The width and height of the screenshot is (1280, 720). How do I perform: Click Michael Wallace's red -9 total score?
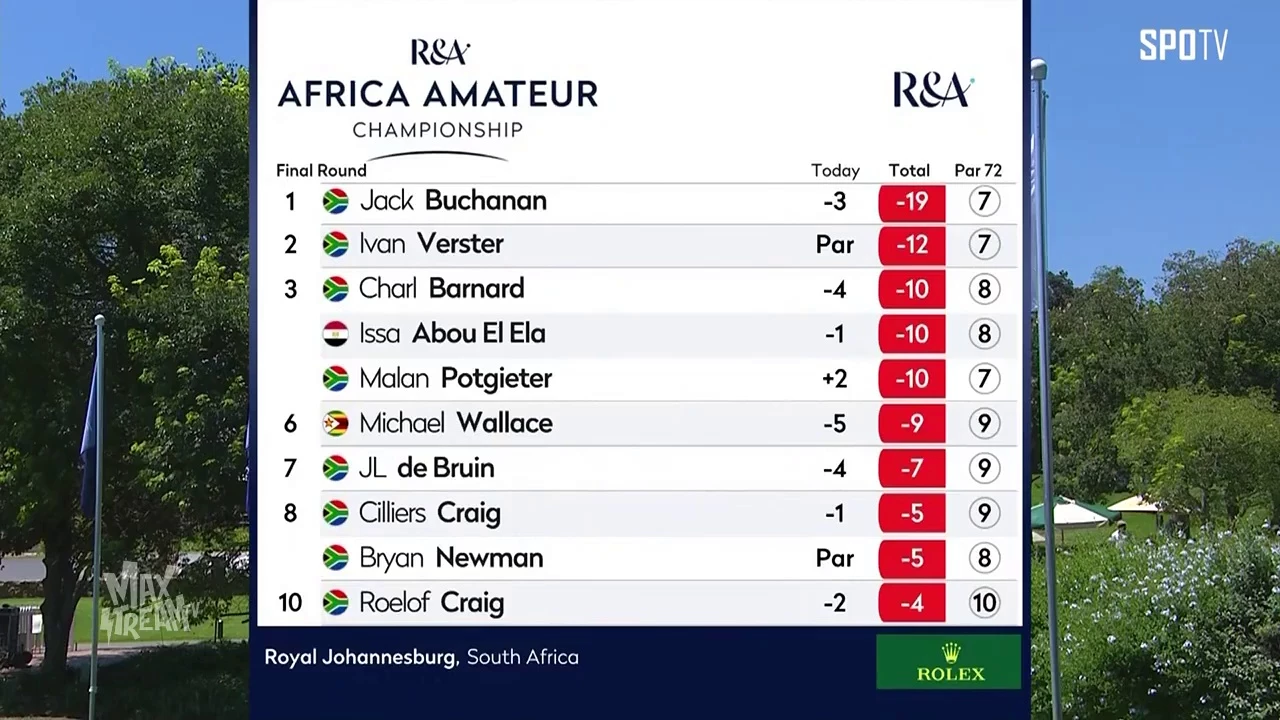point(911,424)
